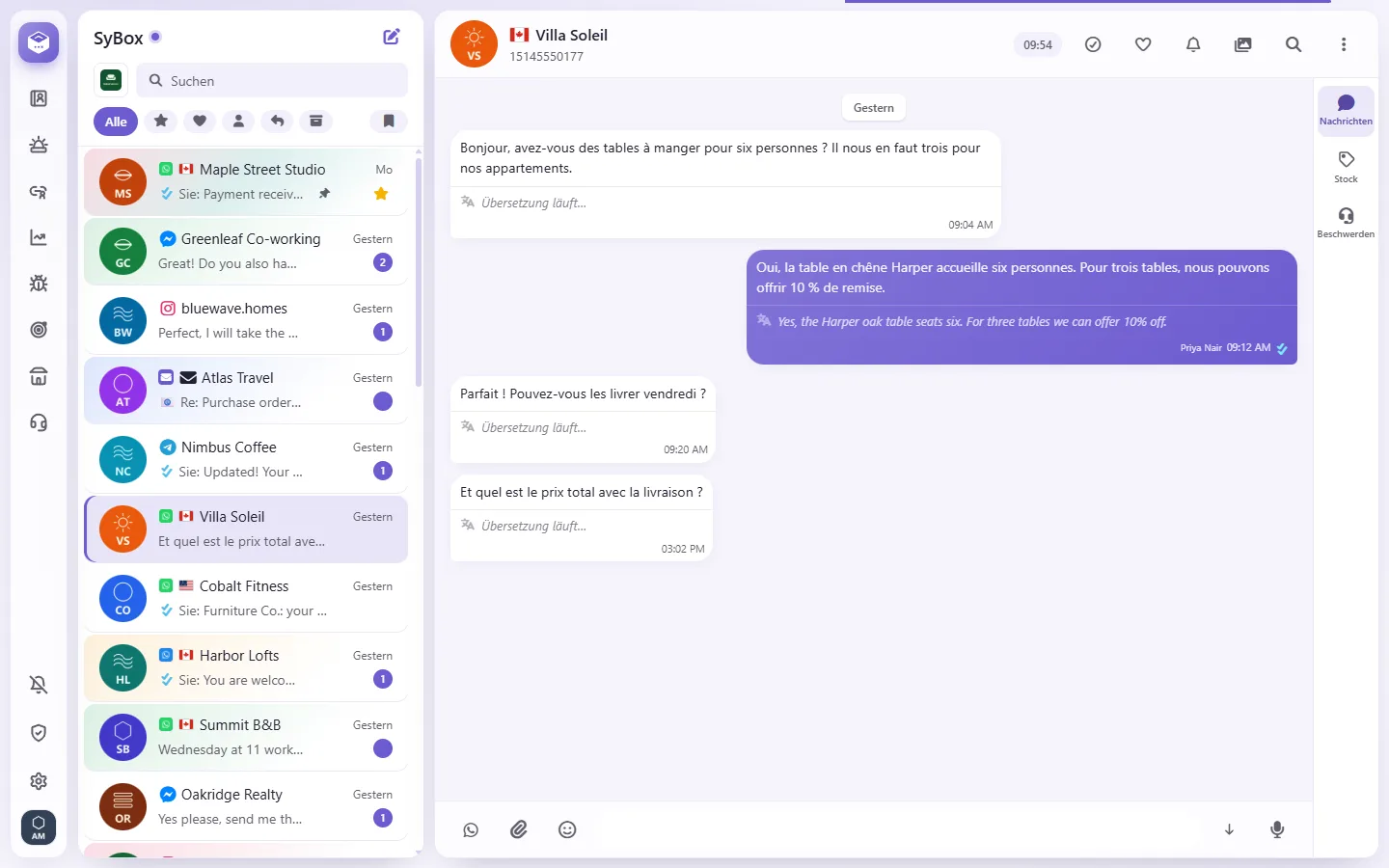Open the bug icon in the sidebar
1389x868 pixels.
tap(39, 284)
